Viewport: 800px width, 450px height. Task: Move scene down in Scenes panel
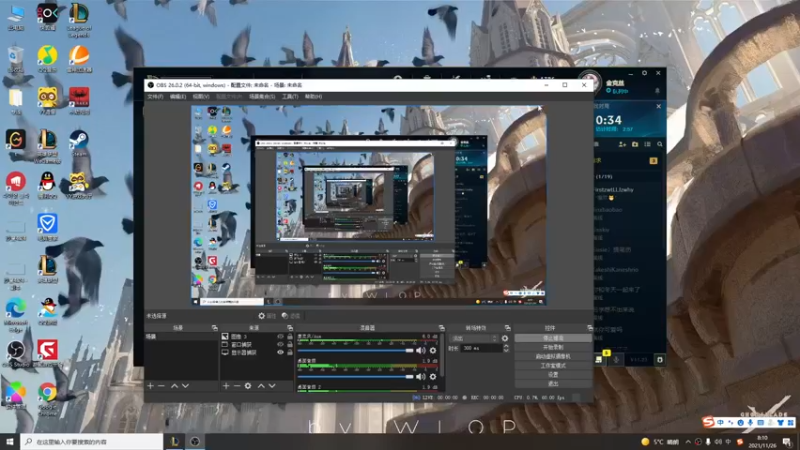click(185, 386)
